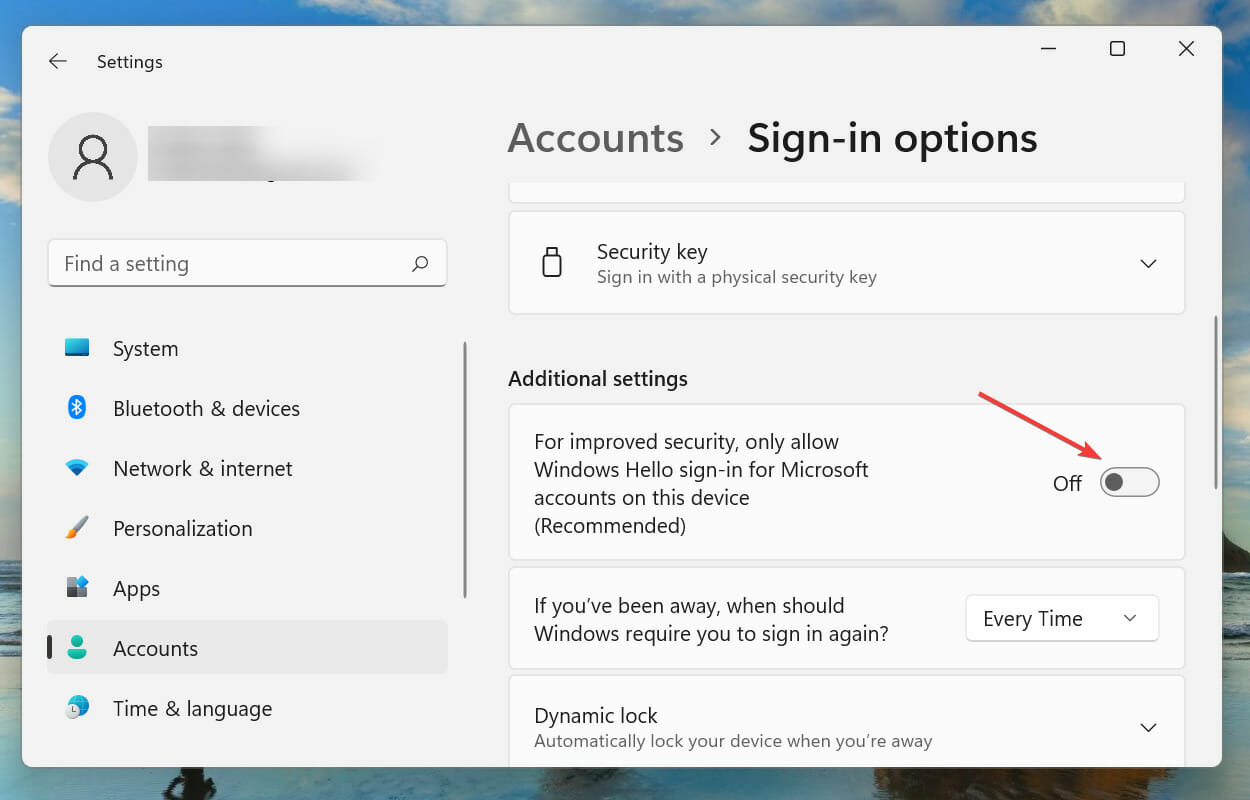Select the System monitor icon
Viewport: 1250px width, 800px height.
click(x=77, y=348)
